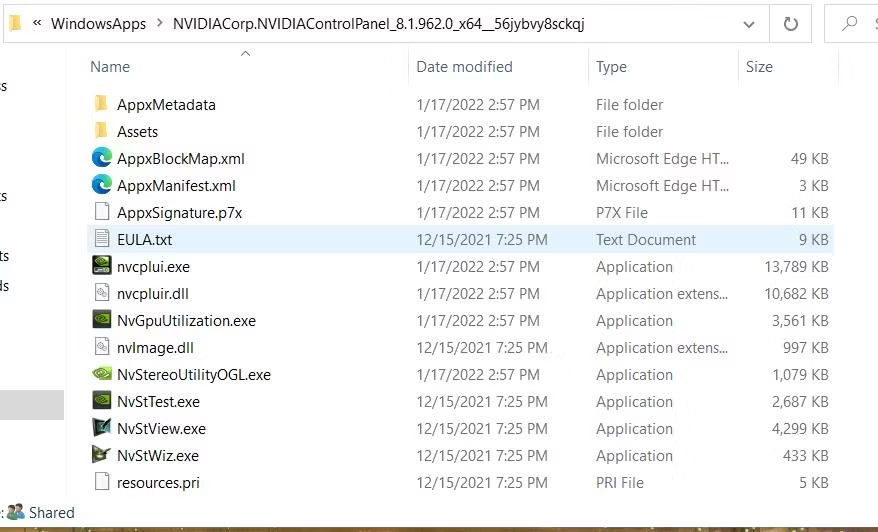Click the Assets folder icon

point(101,130)
